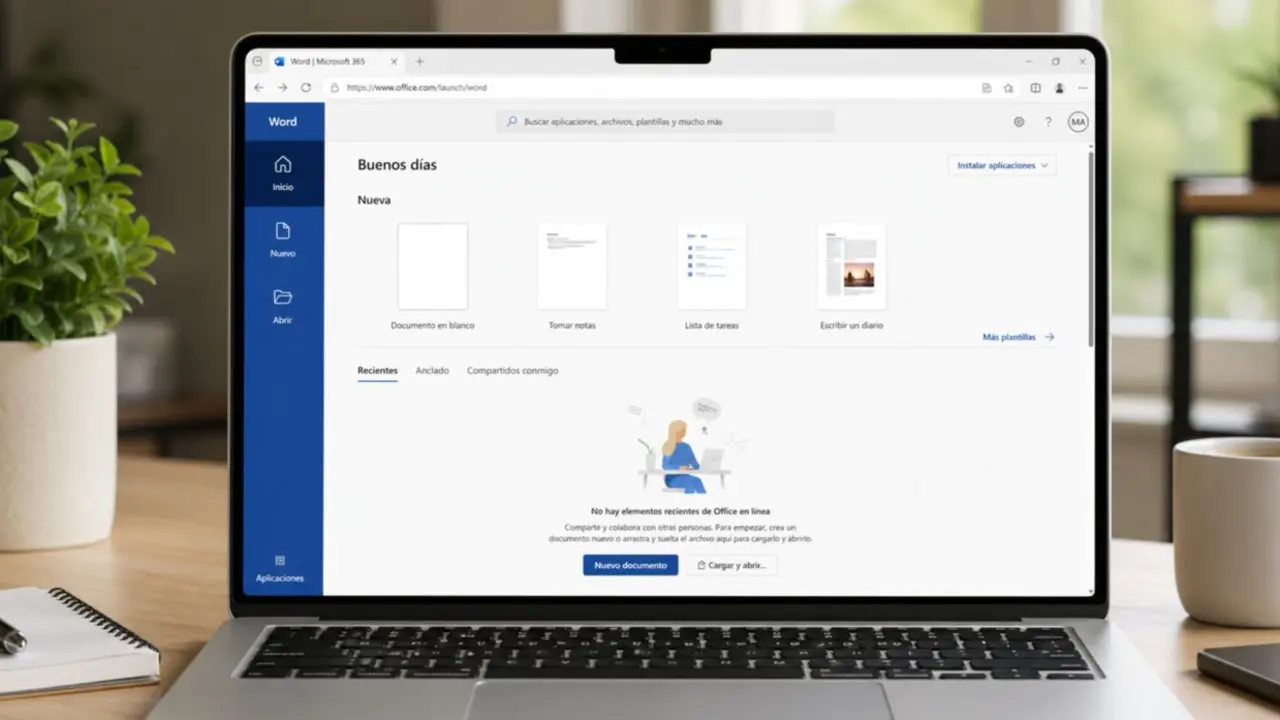Maximize the browser window

(x=1055, y=61)
